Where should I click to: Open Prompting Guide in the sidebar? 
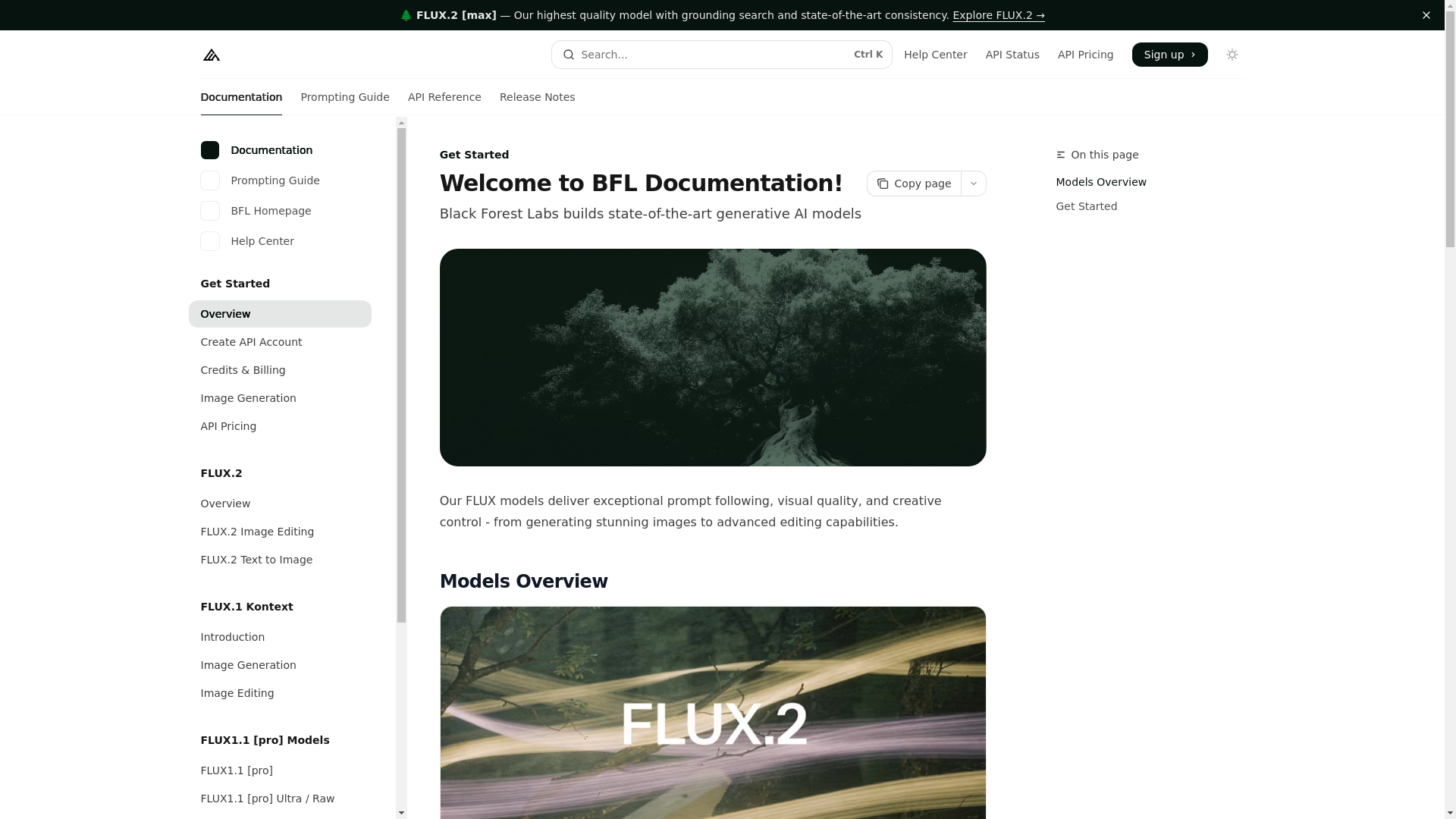[x=275, y=180]
